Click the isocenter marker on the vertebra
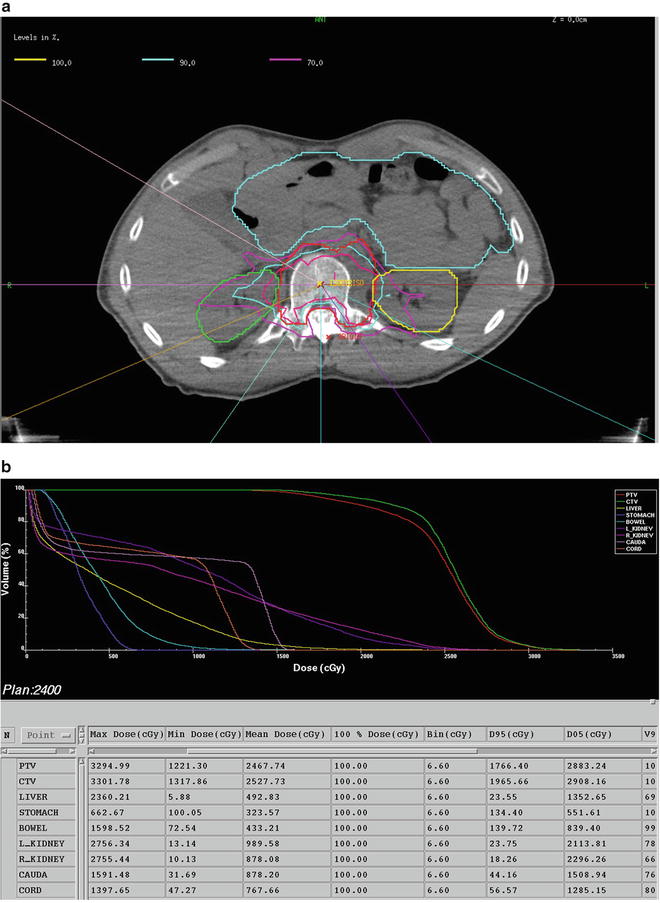The image size is (660, 903). click(x=320, y=285)
